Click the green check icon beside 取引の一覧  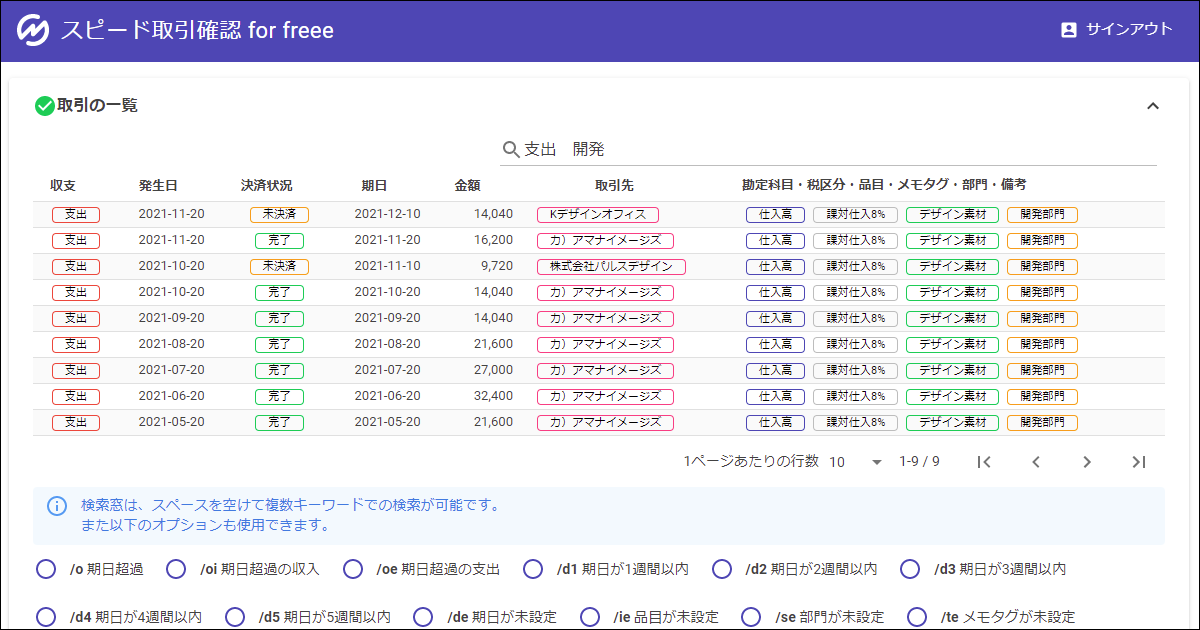point(44,104)
